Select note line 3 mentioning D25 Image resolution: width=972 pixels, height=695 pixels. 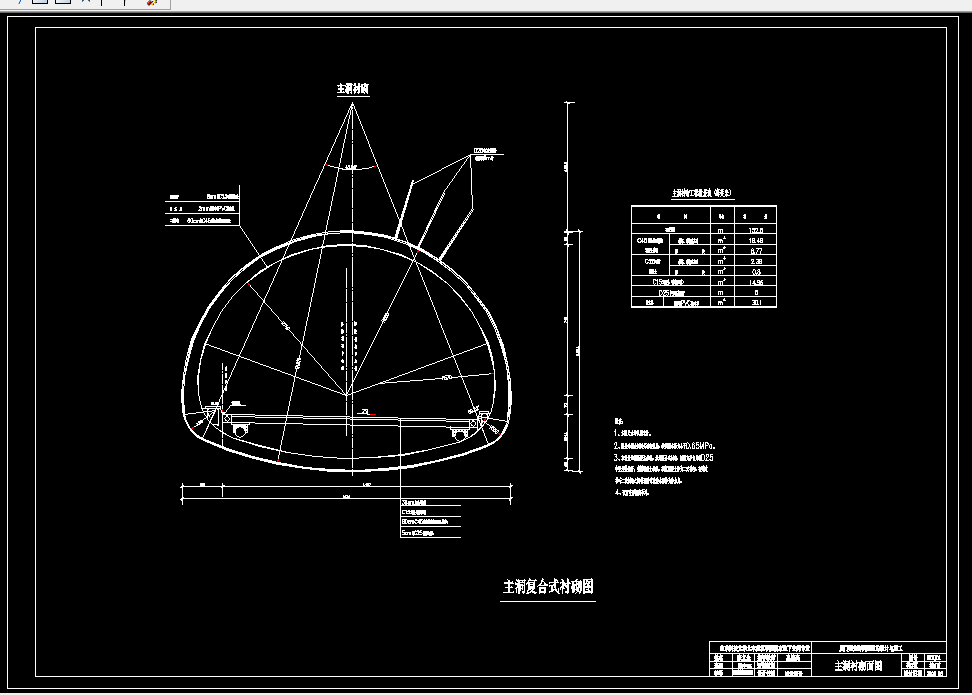pyautogui.click(x=663, y=458)
